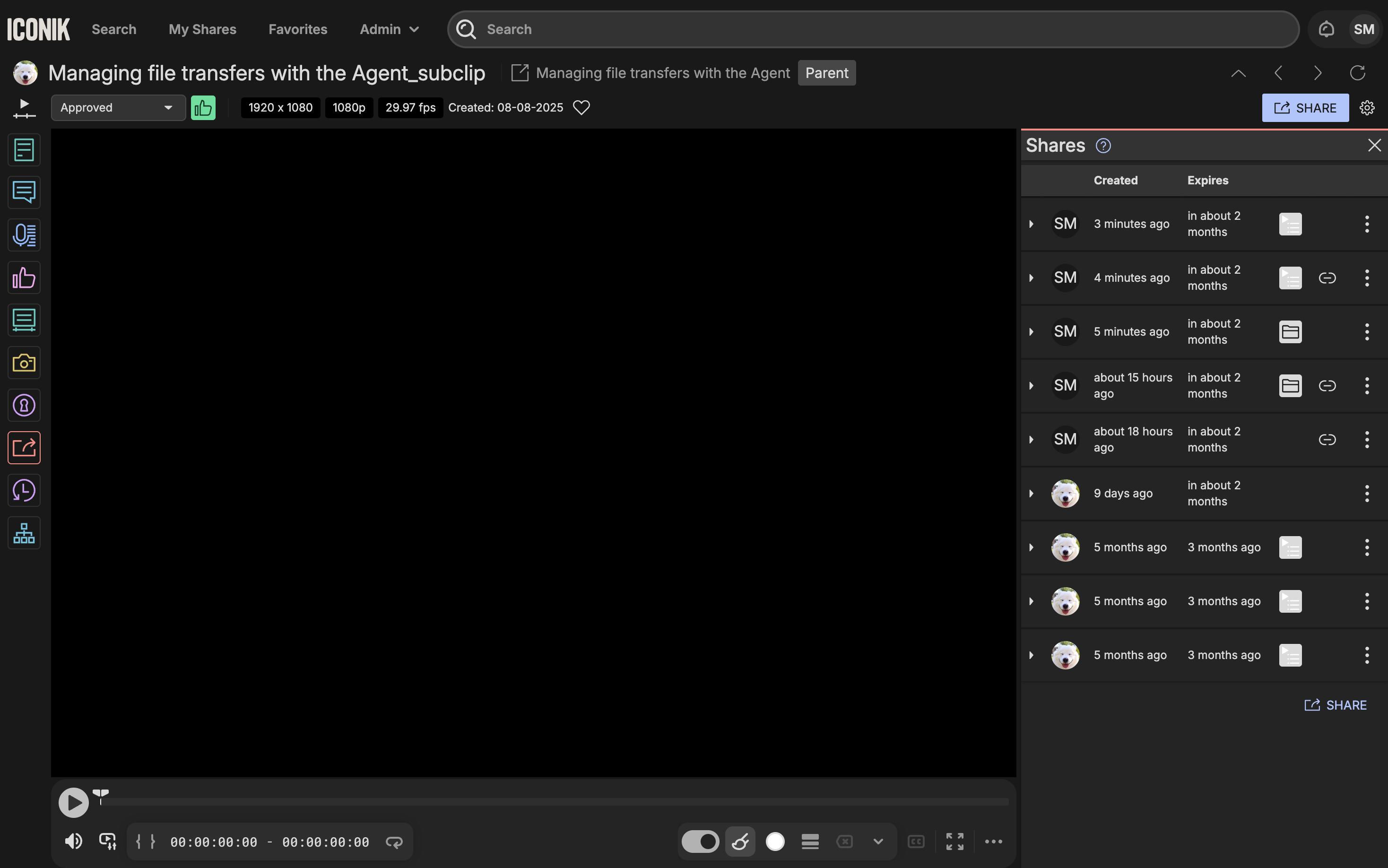The height and width of the screenshot is (868, 1388).
Task: Toggle loop playback icon beside timecode
Action: tap(394, 842)
